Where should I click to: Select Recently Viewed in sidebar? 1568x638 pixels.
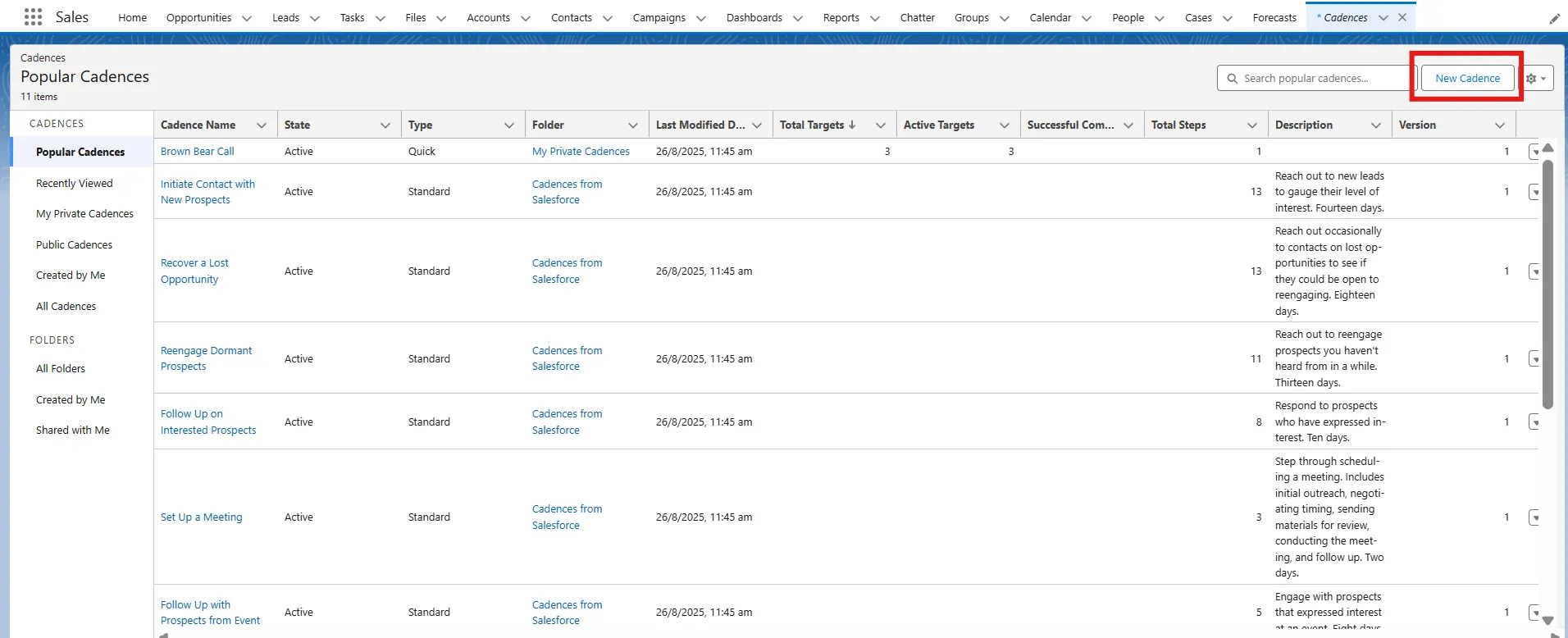[75, 184]
